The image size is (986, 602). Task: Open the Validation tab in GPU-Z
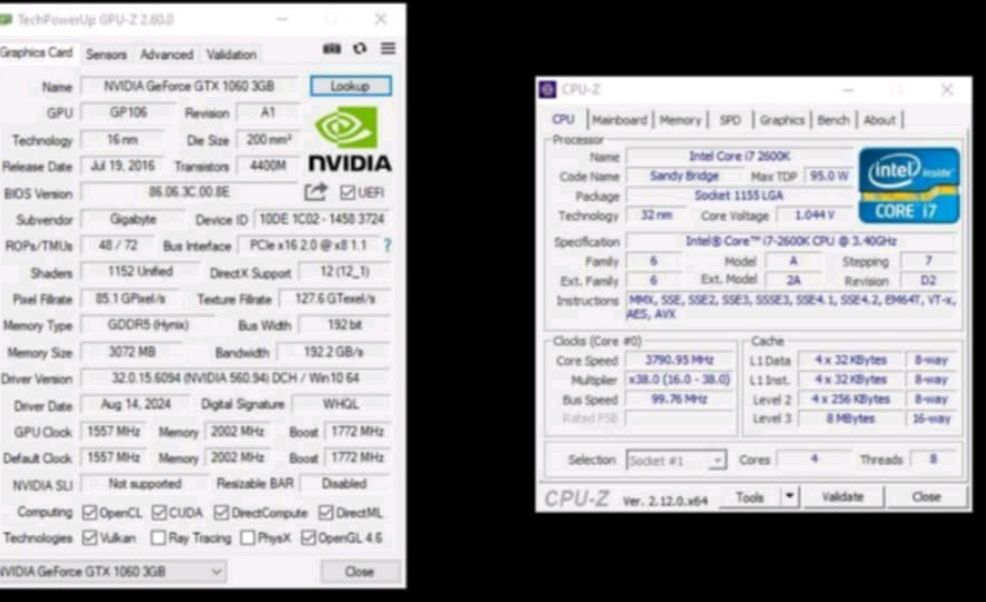(x=231, y=55)
